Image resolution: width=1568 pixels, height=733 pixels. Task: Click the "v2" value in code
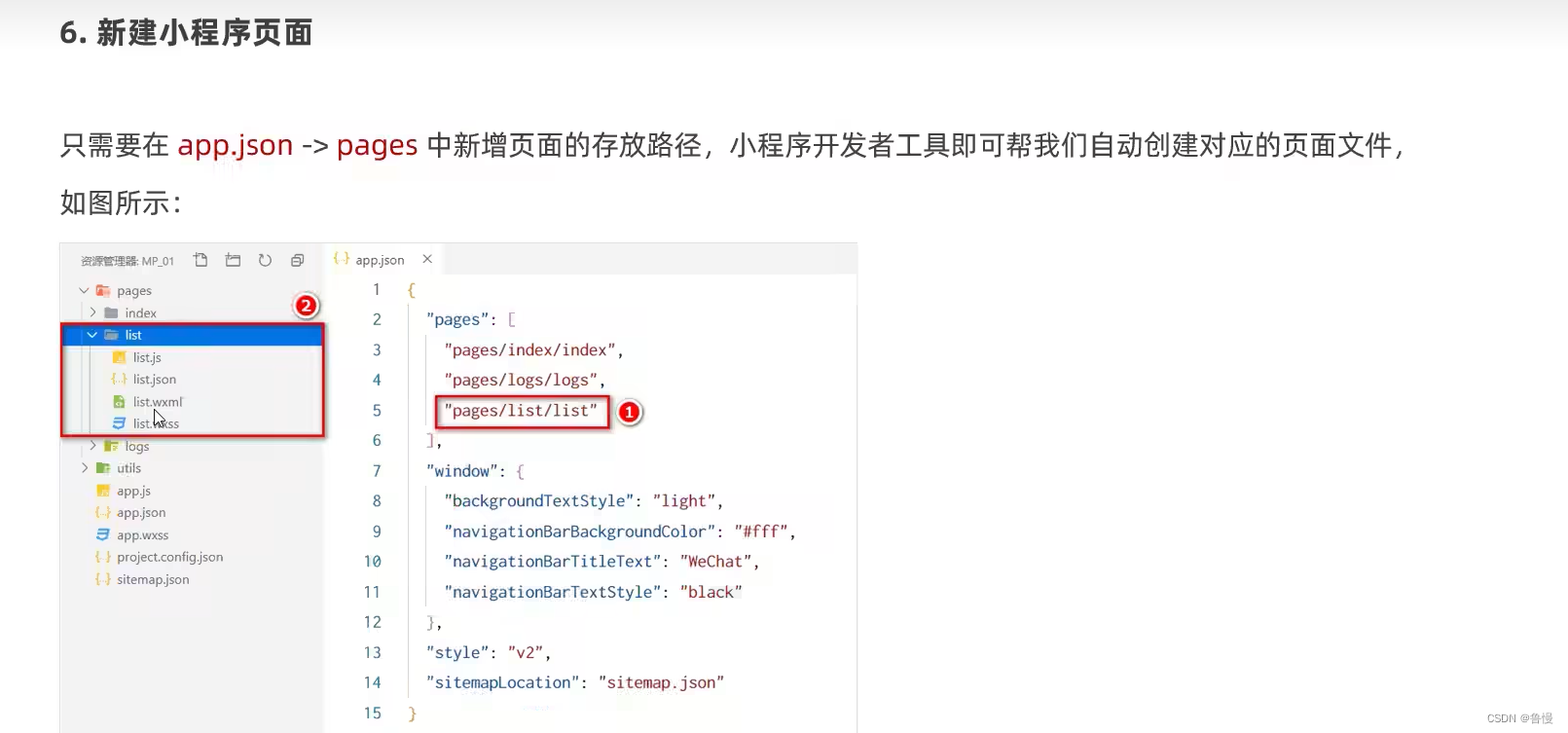click(x=526, y=652)
